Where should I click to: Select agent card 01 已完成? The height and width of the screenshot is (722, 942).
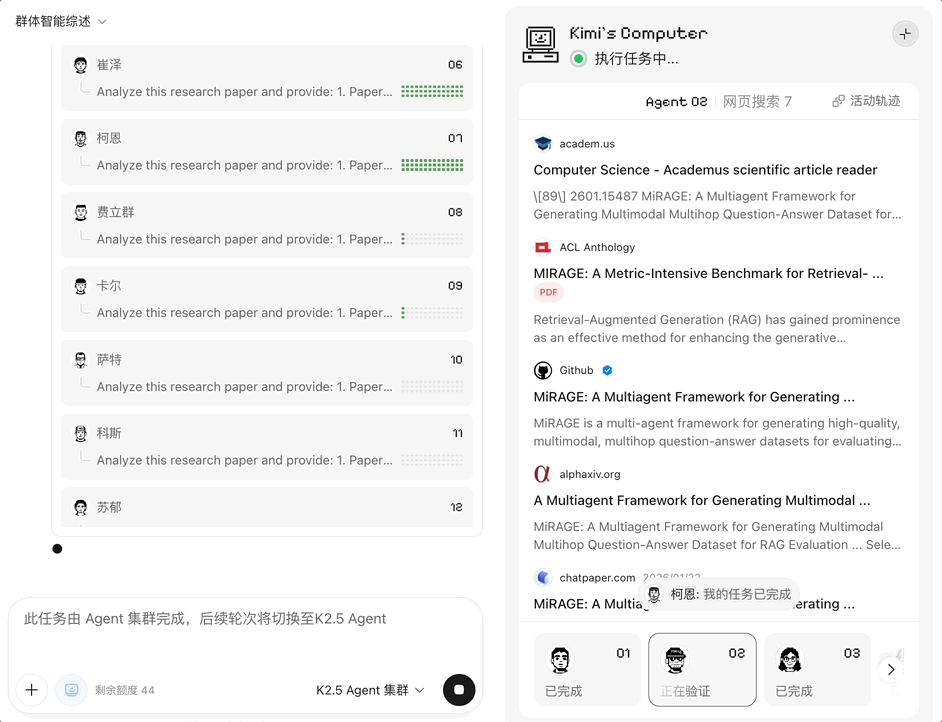pos(587,669)
